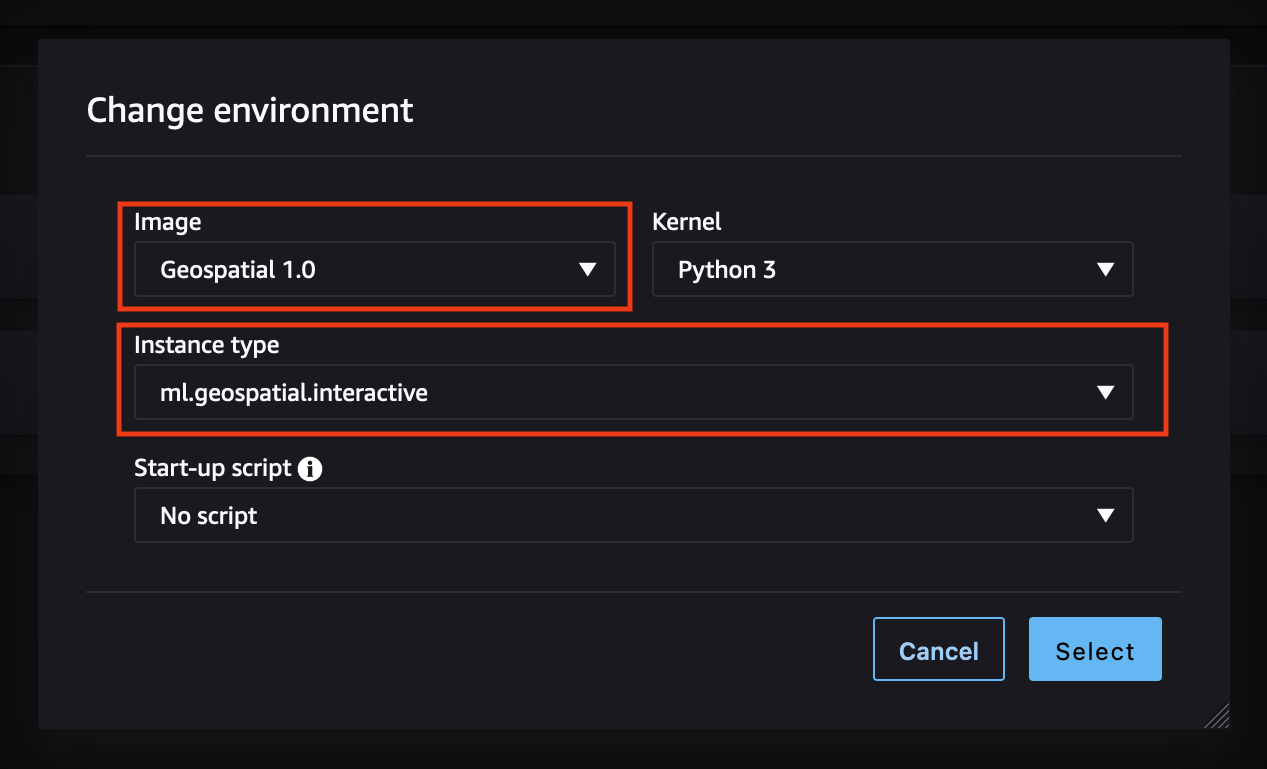Click the Image field label
This screenshot has height=769, width=1267.
click(167, 222)
